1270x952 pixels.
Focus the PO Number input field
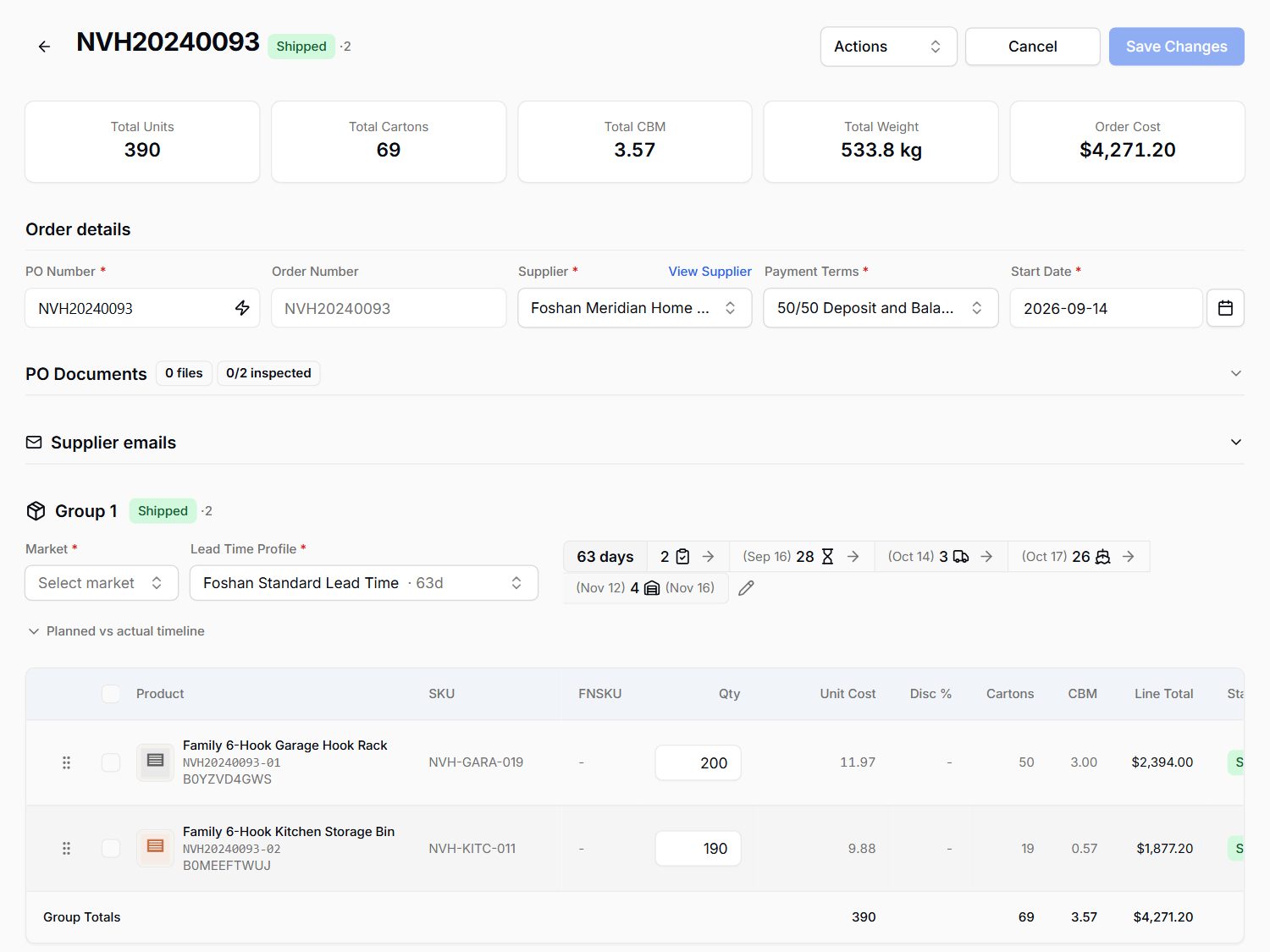[x=142, y=308]
